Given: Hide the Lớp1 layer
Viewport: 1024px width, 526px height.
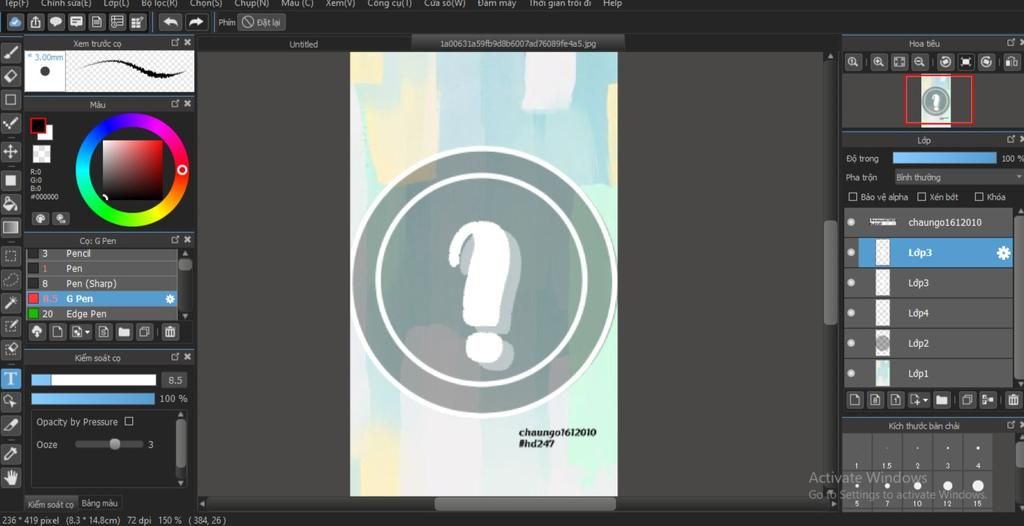Looking at the screenshot, I should point(851,374).
